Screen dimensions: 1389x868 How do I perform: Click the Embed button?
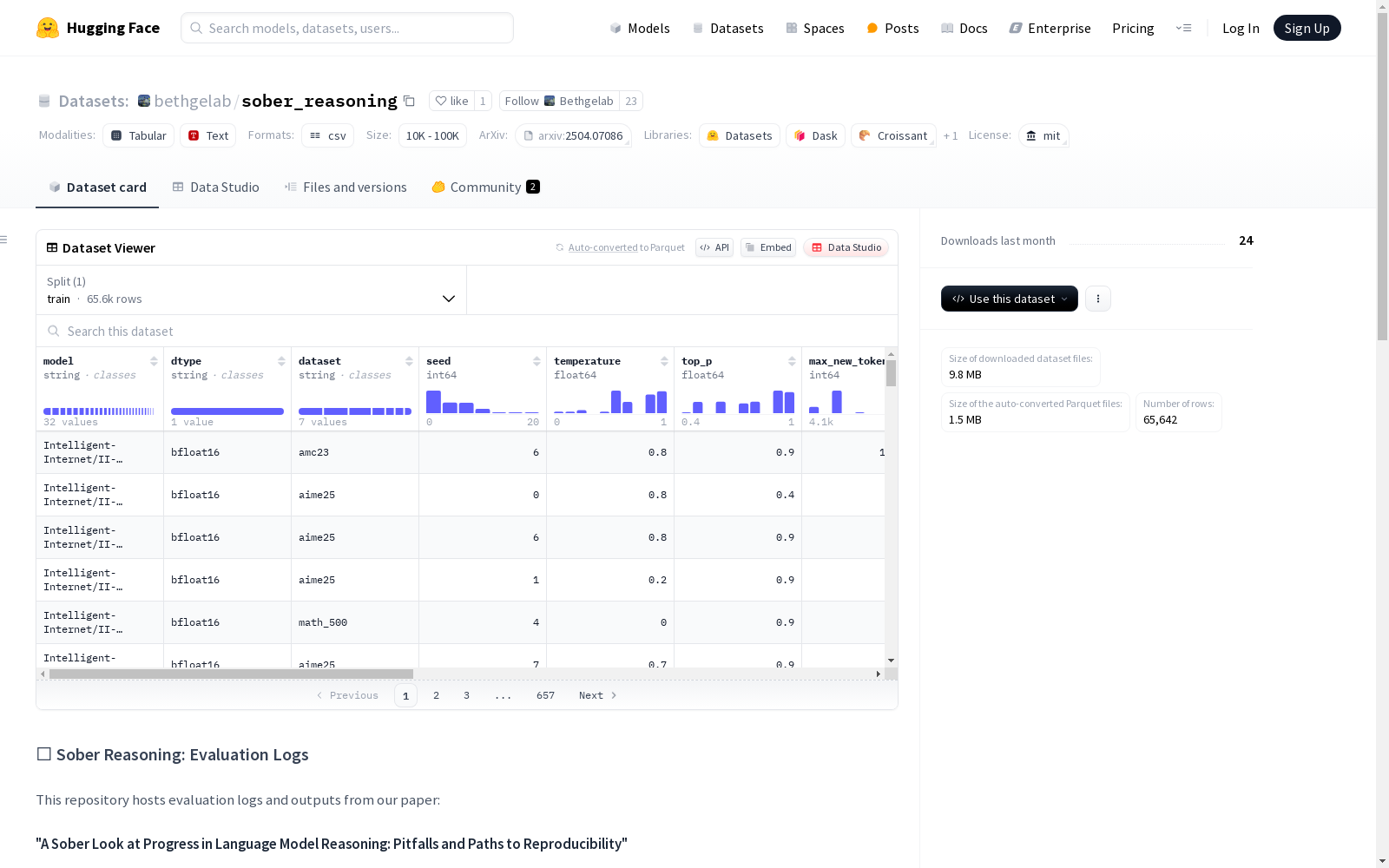pyautogui.click(x=768, y=247)
